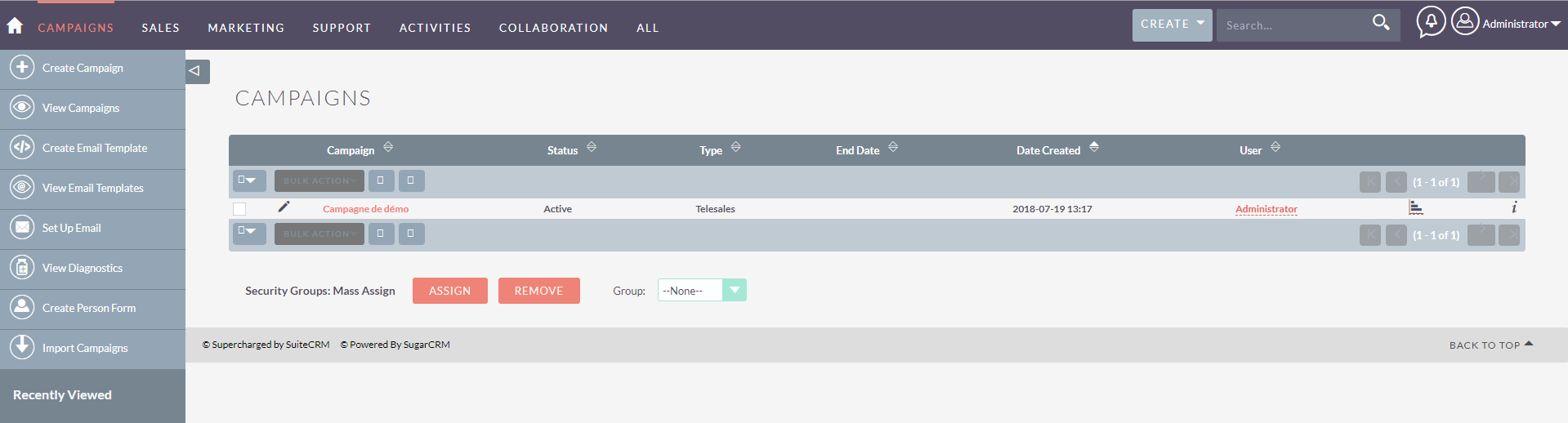This screenshot has height=423, width=1568.
Task: Open the SALES menu
Action: tap(160, 28)
